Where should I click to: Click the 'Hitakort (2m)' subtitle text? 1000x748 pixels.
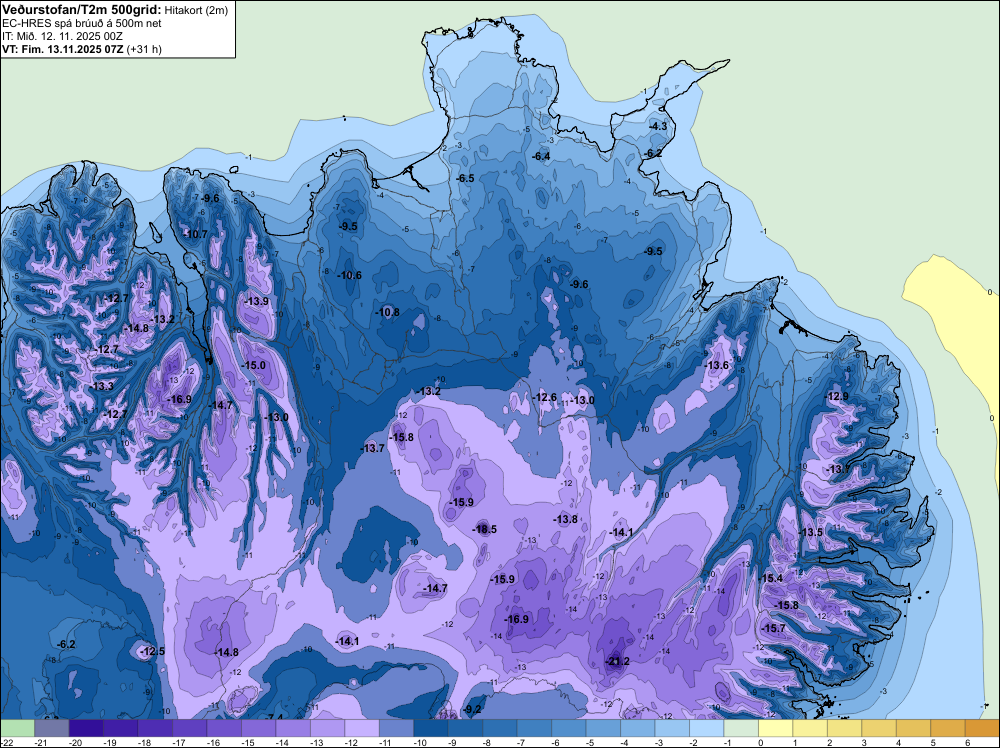pyautogui.click(x=196, y=10)
